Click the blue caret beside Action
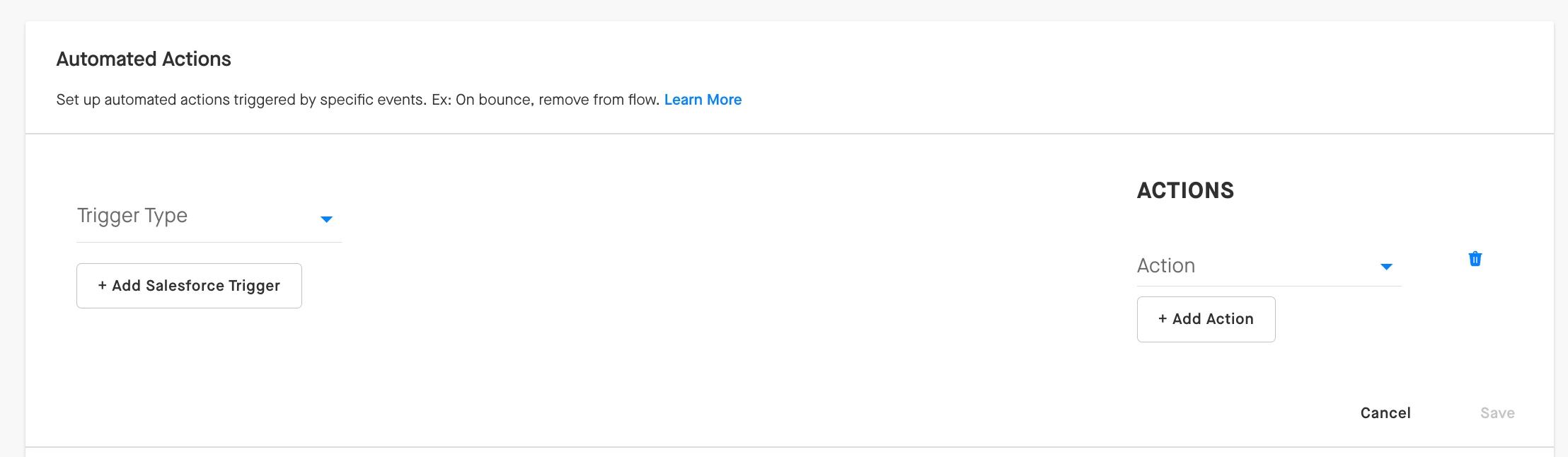Image resolution: width=1568 pixels, height=457 pixels. 1386,267
